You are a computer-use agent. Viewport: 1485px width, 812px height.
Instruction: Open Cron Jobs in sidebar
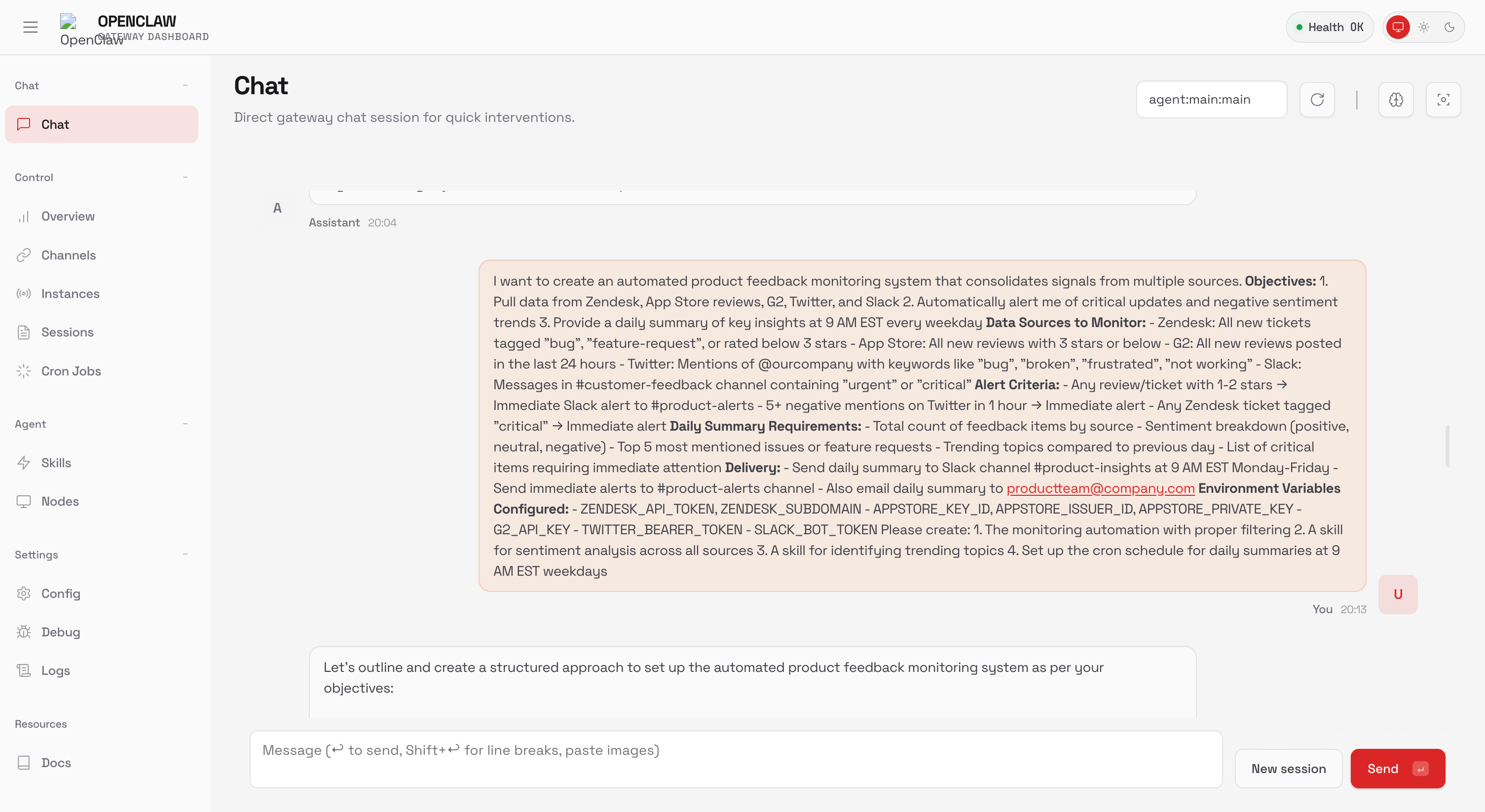click(x=71, y=371)
